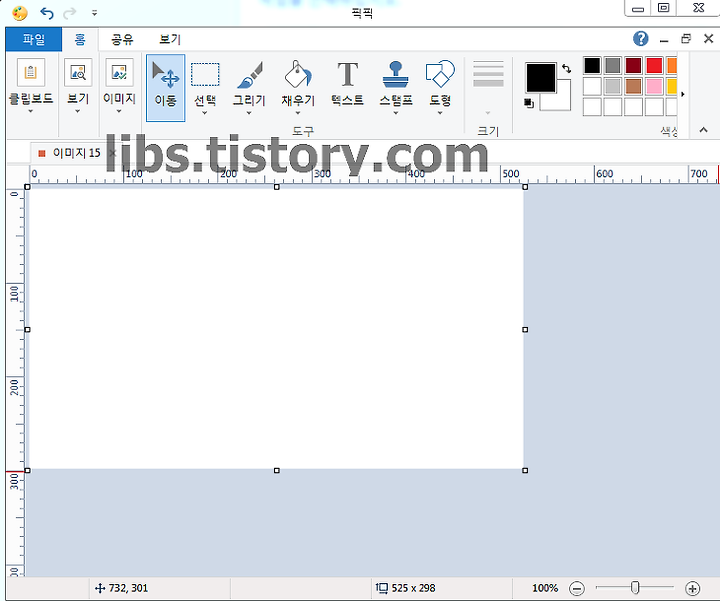
Task: Switch to the View ribbon tab
Action: tap(170, 39)
